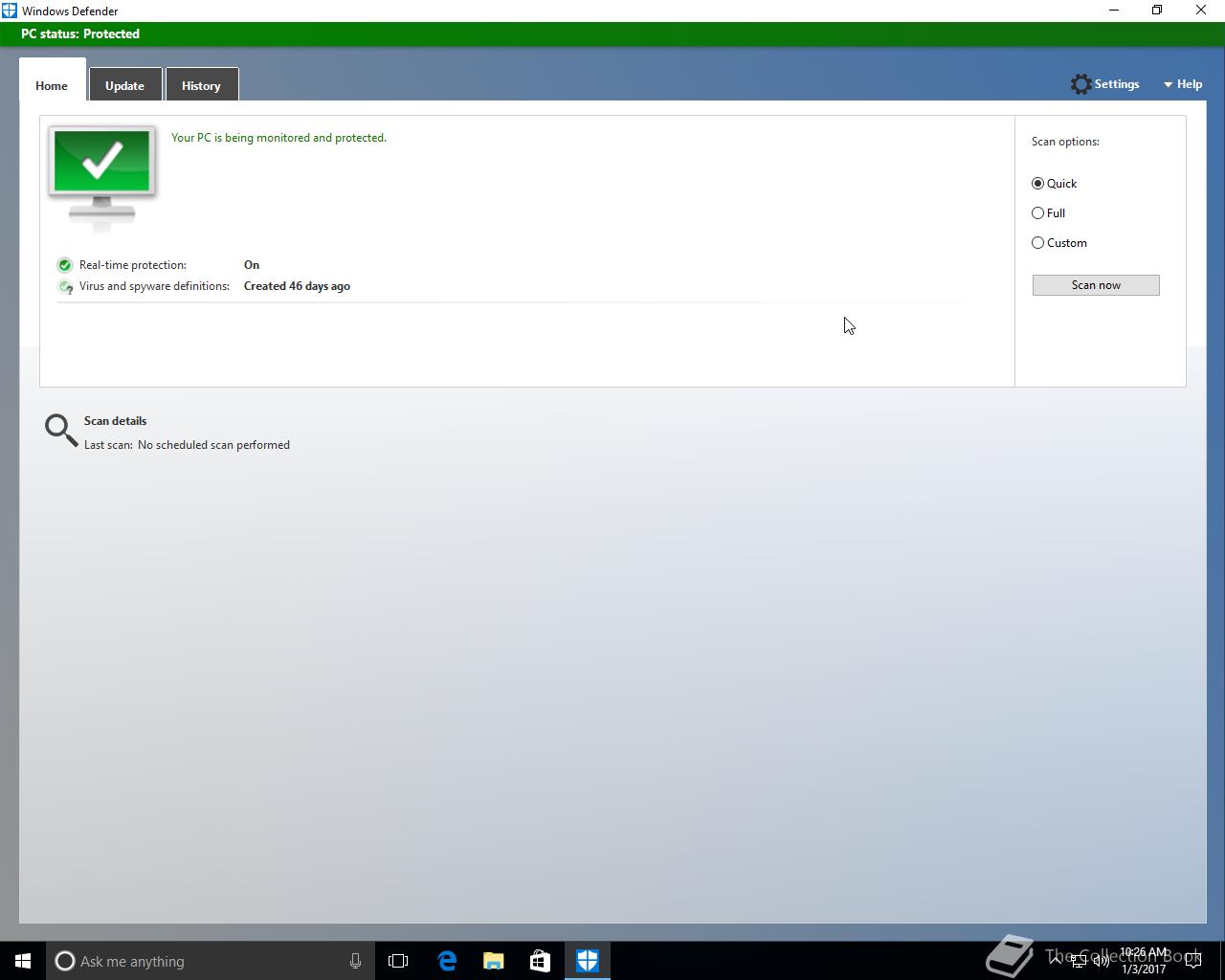Click the Windows Defender title bar icon
Image resolution: width=1225 pixels, height=980 pixels.
click(10, 11)
